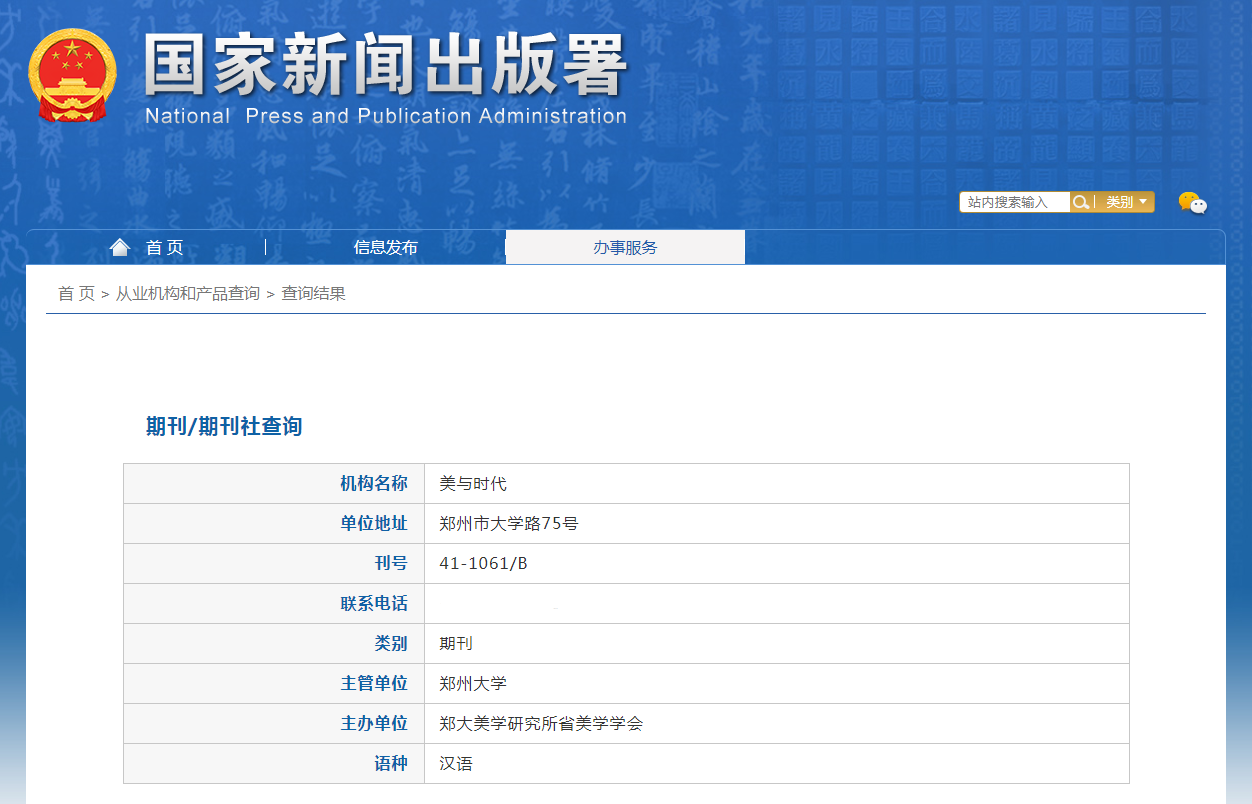Click the national emblem logo
Image resolution: width=1252 pixels, height=804 pixels.
72,76
